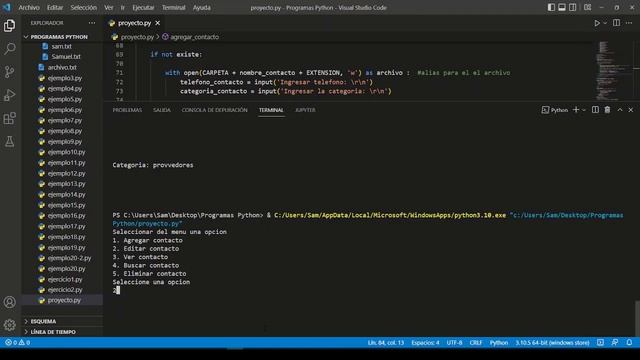The image size is (640, 360).
Task: Toggle secondary sidebar layout button
Action: pos(573,7)
